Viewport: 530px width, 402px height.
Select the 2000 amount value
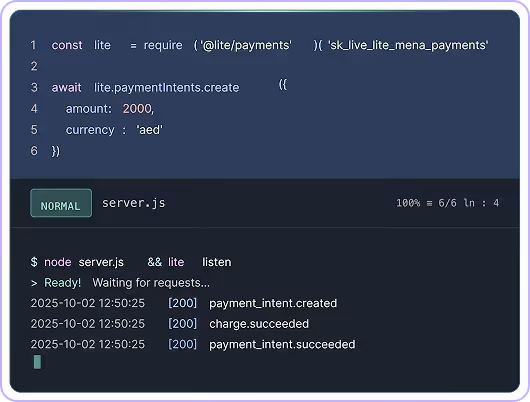[137, 109]
